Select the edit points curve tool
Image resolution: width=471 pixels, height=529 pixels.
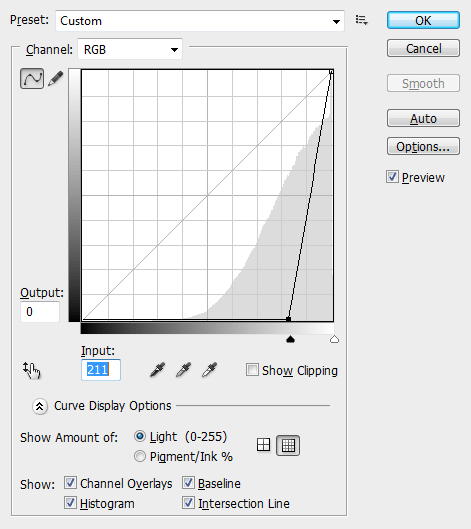pos(32,79)
